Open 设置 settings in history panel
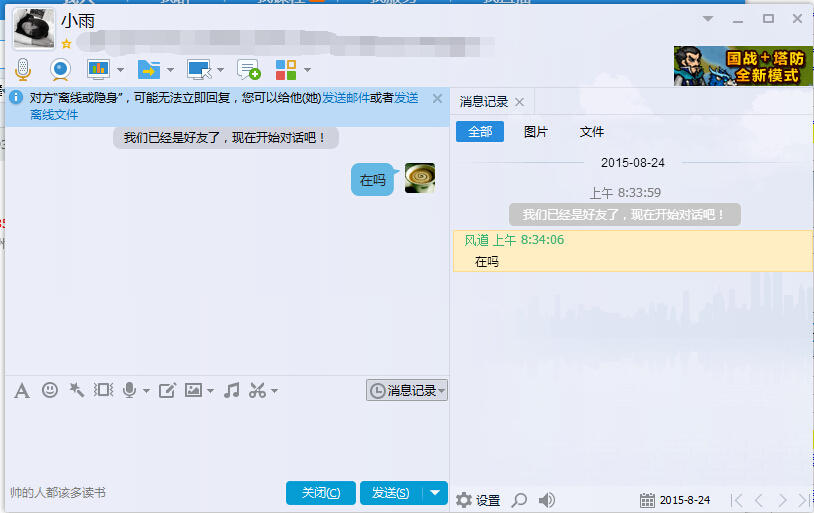This screenshot has width=814, height=513. (x=478, y=500)
